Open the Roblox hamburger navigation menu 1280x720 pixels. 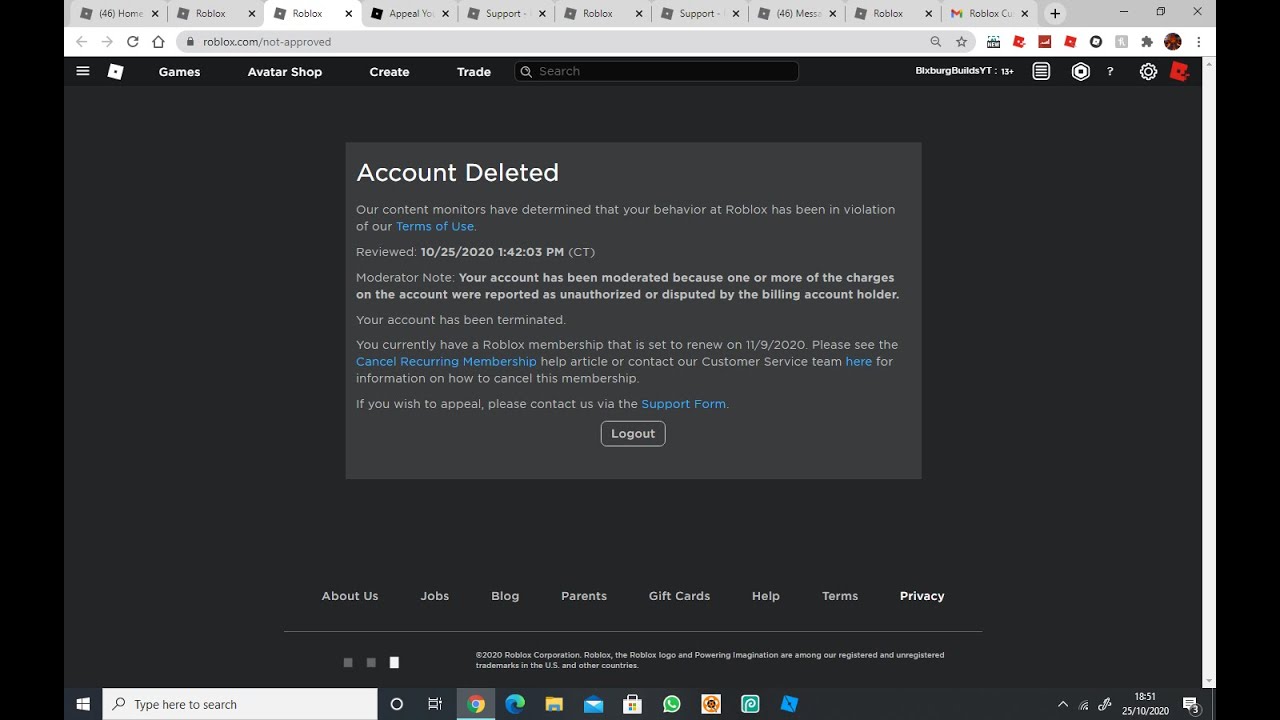83,71
